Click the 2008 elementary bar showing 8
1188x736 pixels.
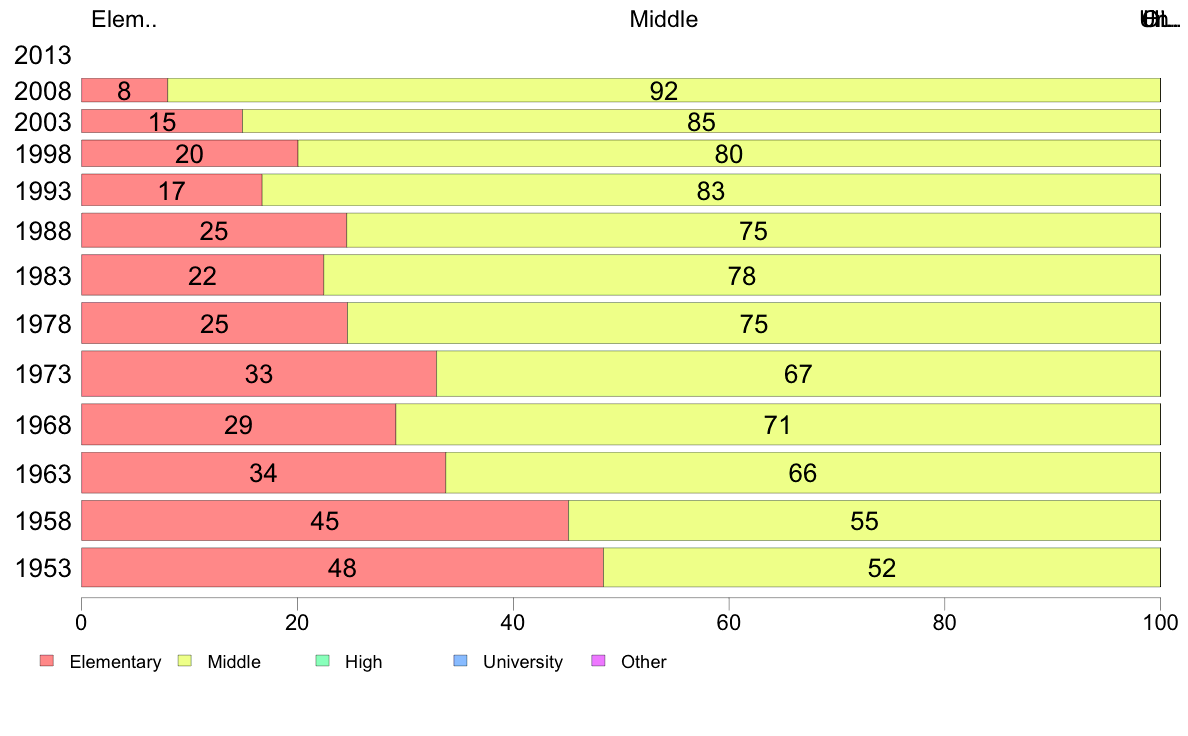coord(124,90)
